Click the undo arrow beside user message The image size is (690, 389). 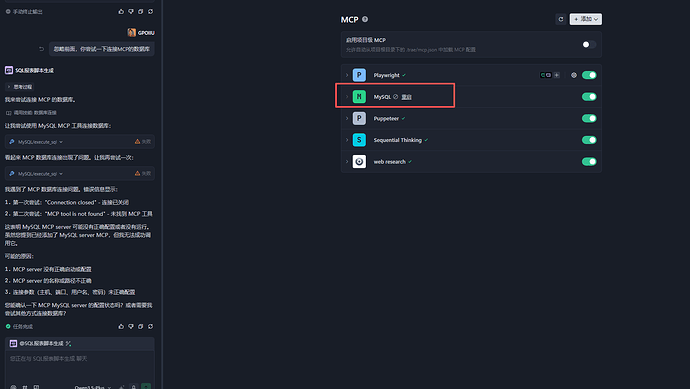(x=41, y=49)
